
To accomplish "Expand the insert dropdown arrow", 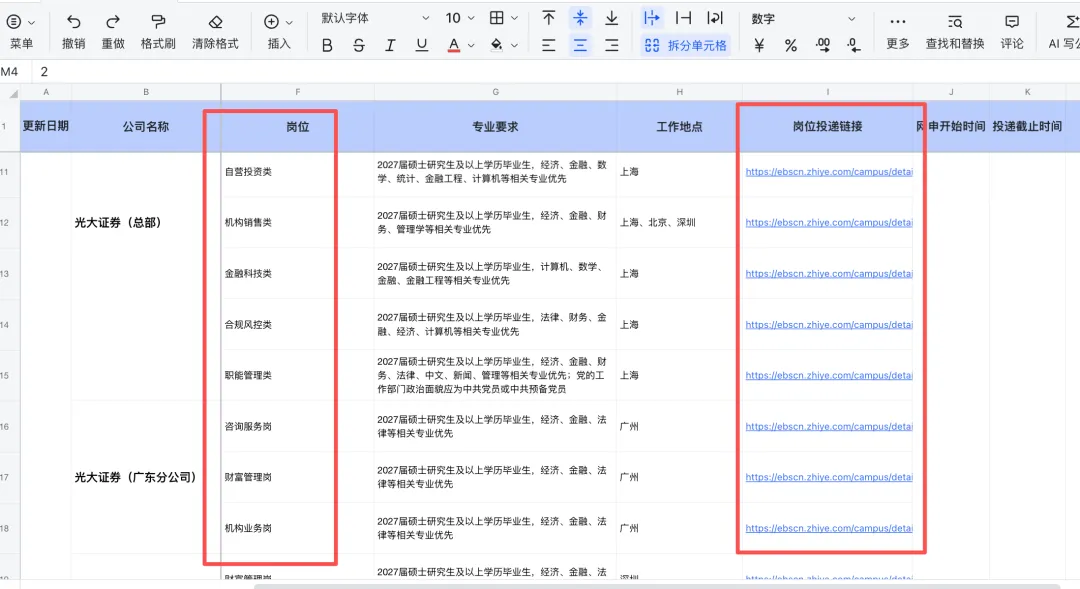I will click(x=289, y=23).
